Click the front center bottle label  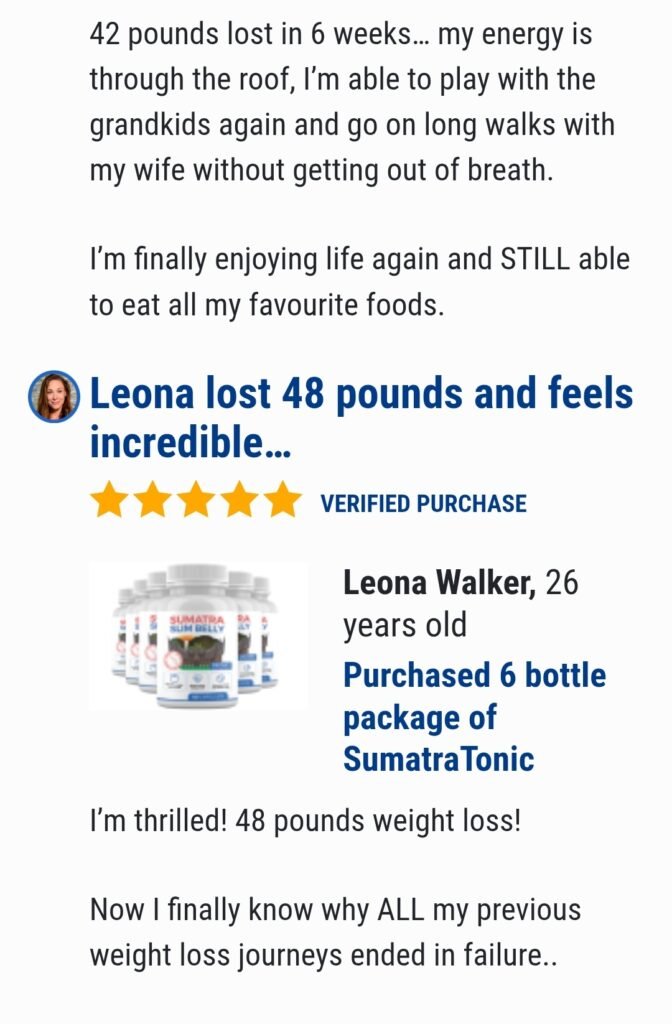(x=197, y=647)
